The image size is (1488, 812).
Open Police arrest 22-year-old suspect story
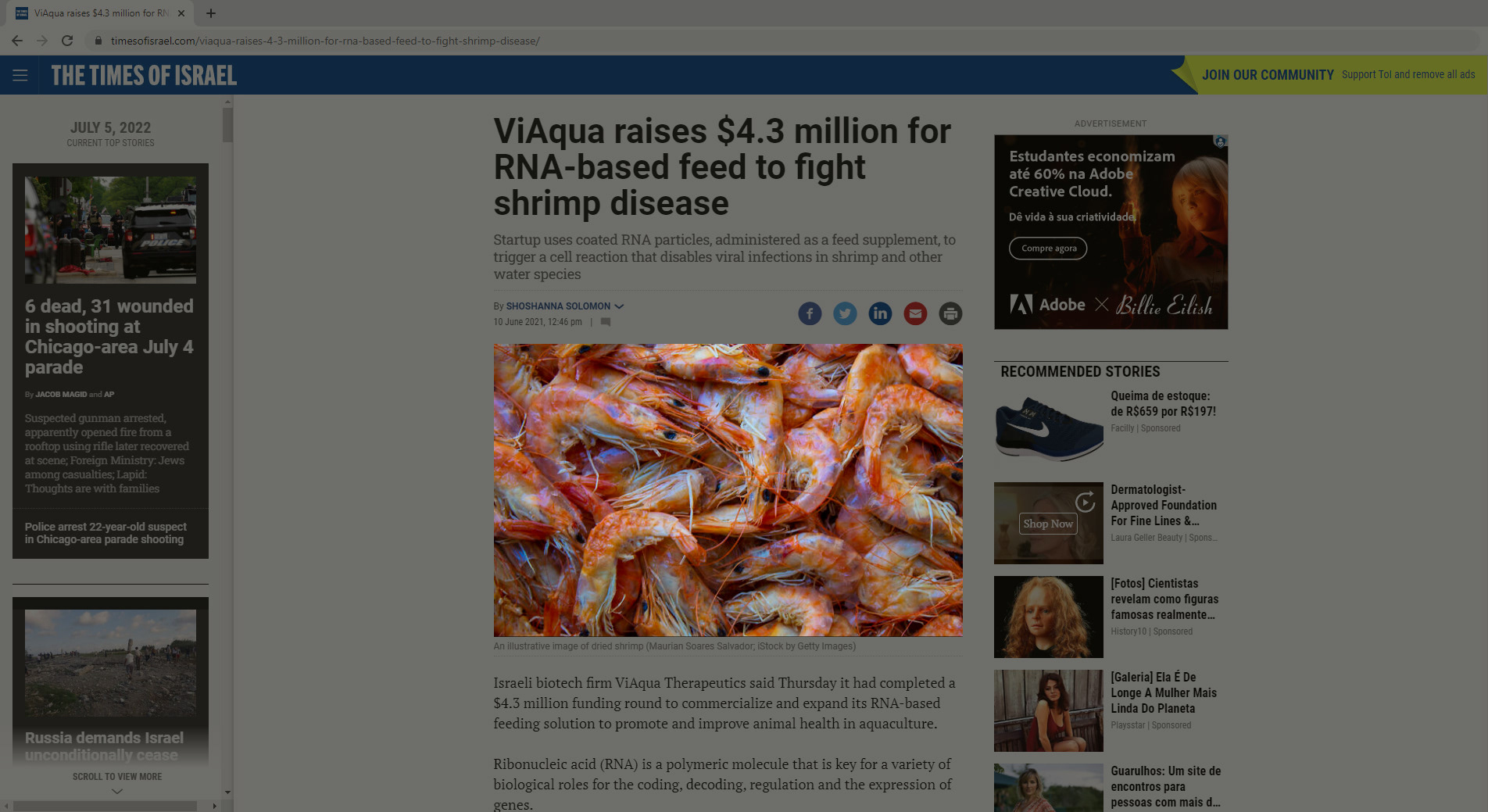point(106,533)
